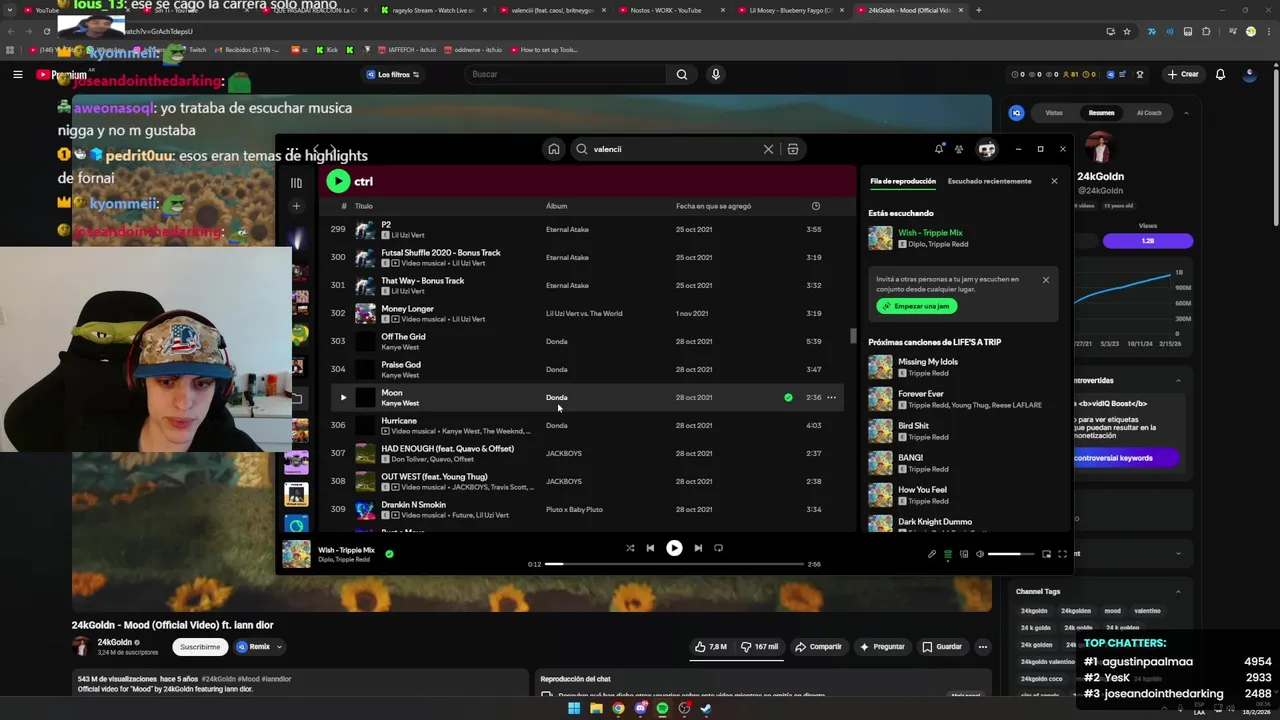Open Spotify from the Windows taskbar
Viewport: 1280px width, 720px height.
point(662,708)
